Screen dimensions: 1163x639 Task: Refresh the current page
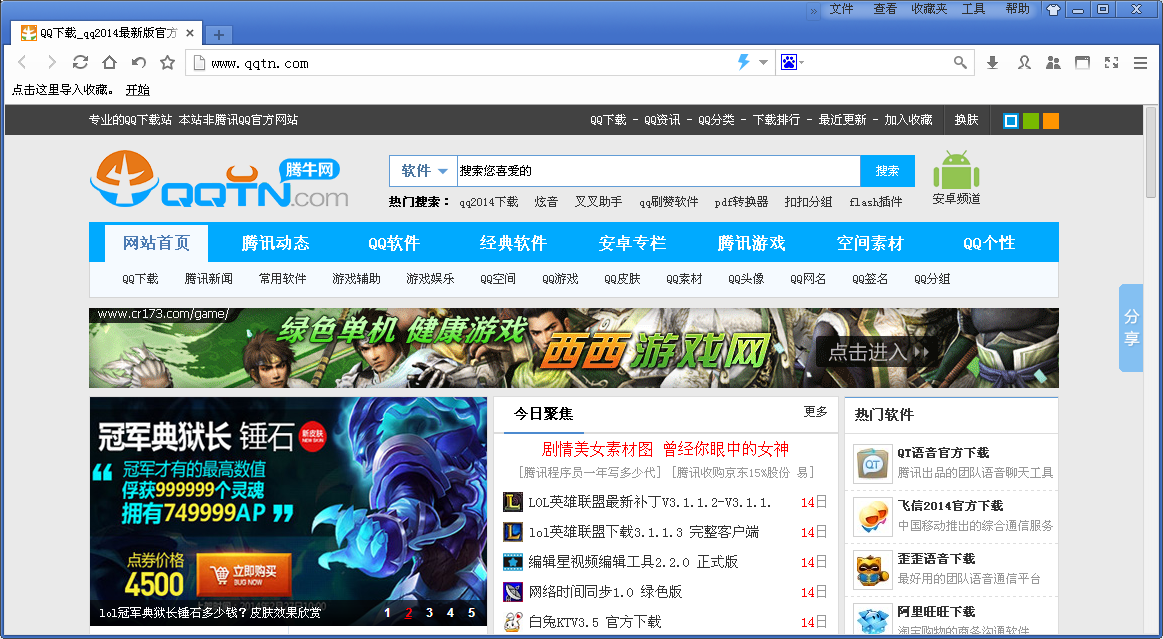(x=80, y=62)
